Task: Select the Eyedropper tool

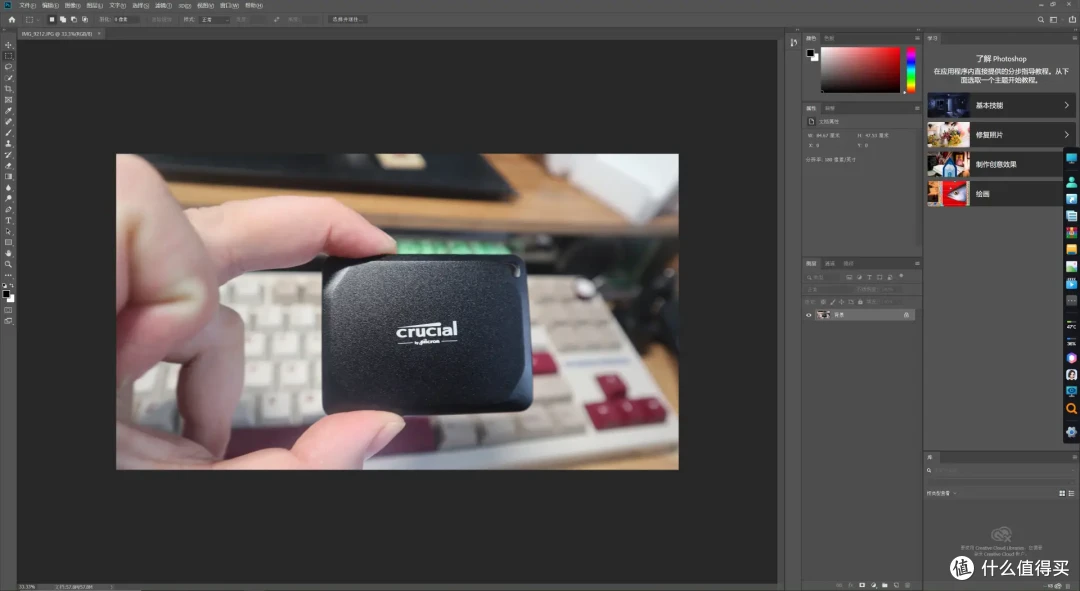Action: (8, 111)
